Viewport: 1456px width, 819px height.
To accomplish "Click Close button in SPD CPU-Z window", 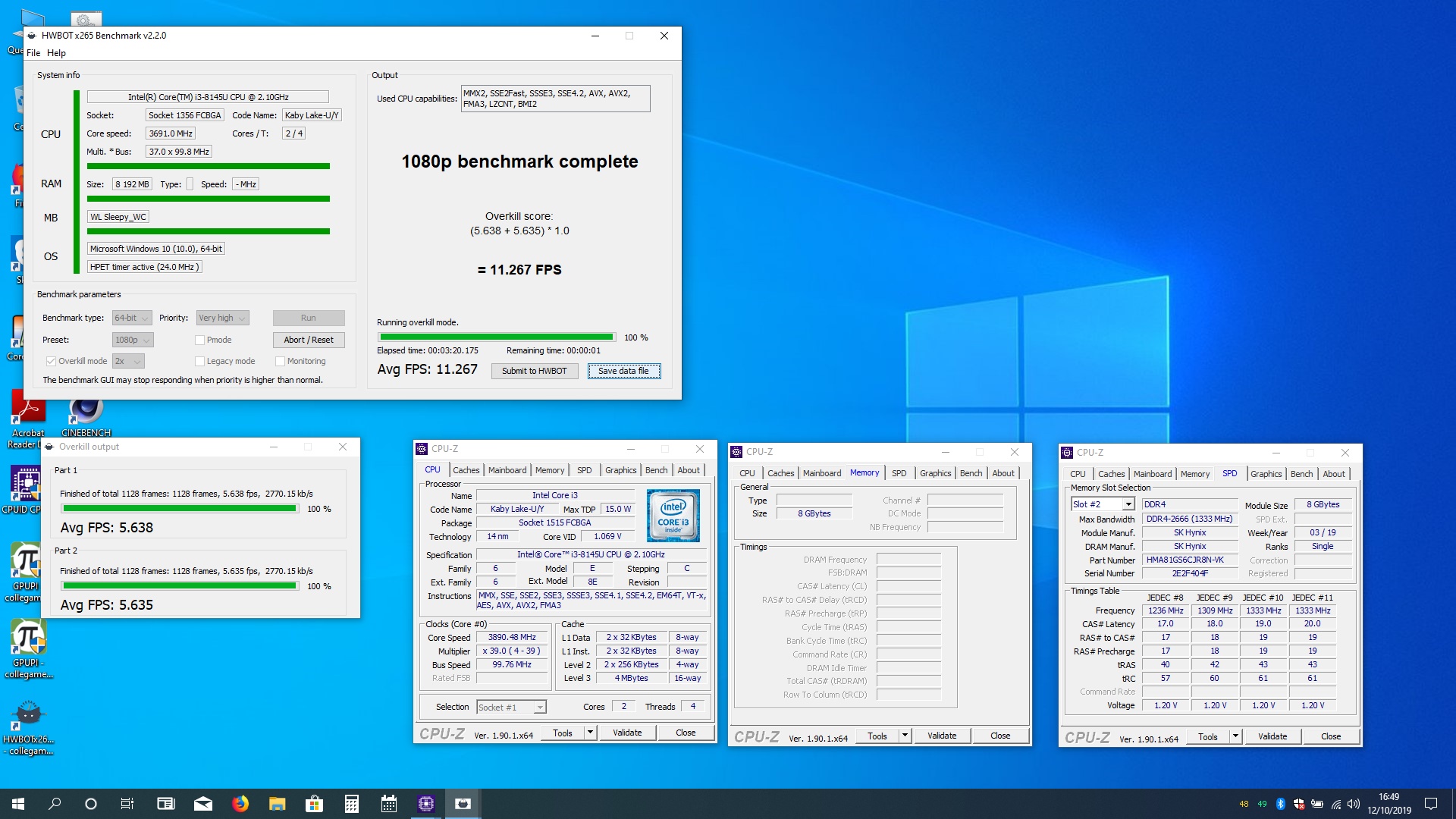I will (1331, 736).
